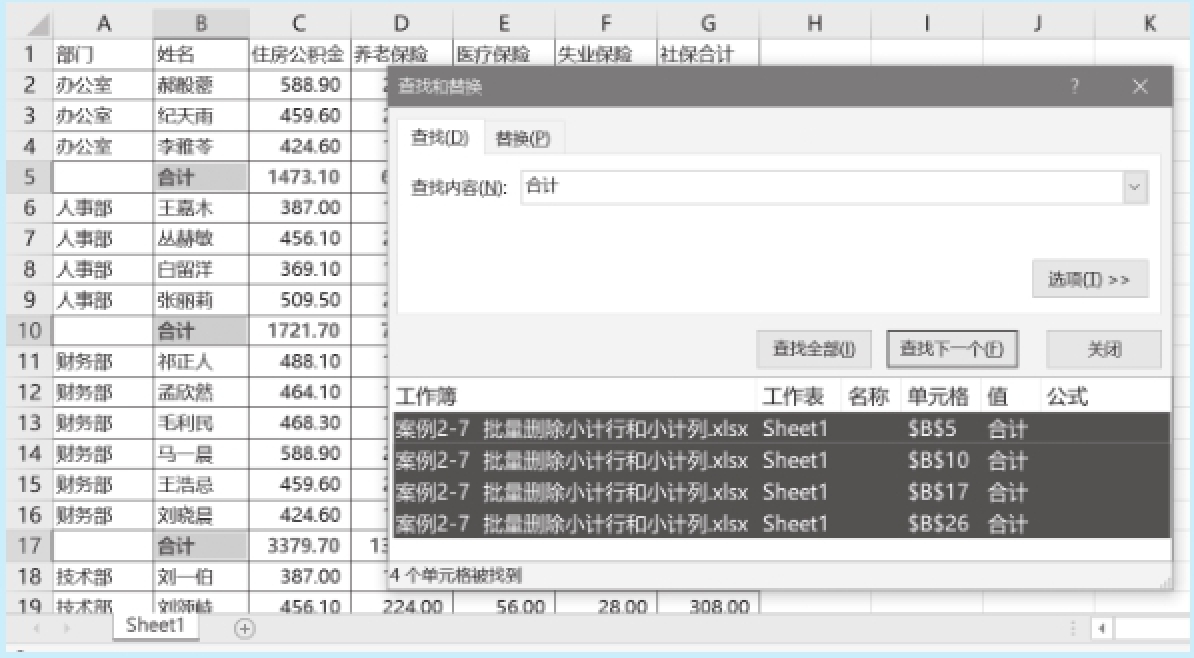Click the 关闭 button

click(x=1104, y=349)
